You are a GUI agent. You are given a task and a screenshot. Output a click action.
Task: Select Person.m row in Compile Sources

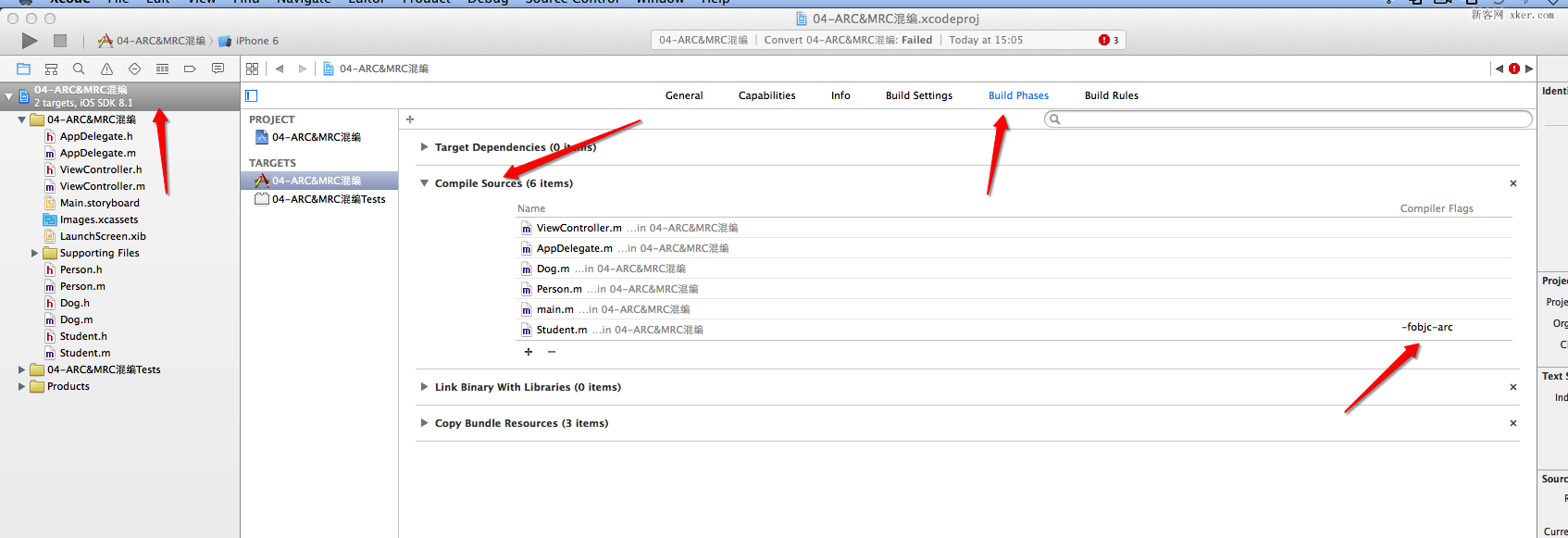(1014, 289)
